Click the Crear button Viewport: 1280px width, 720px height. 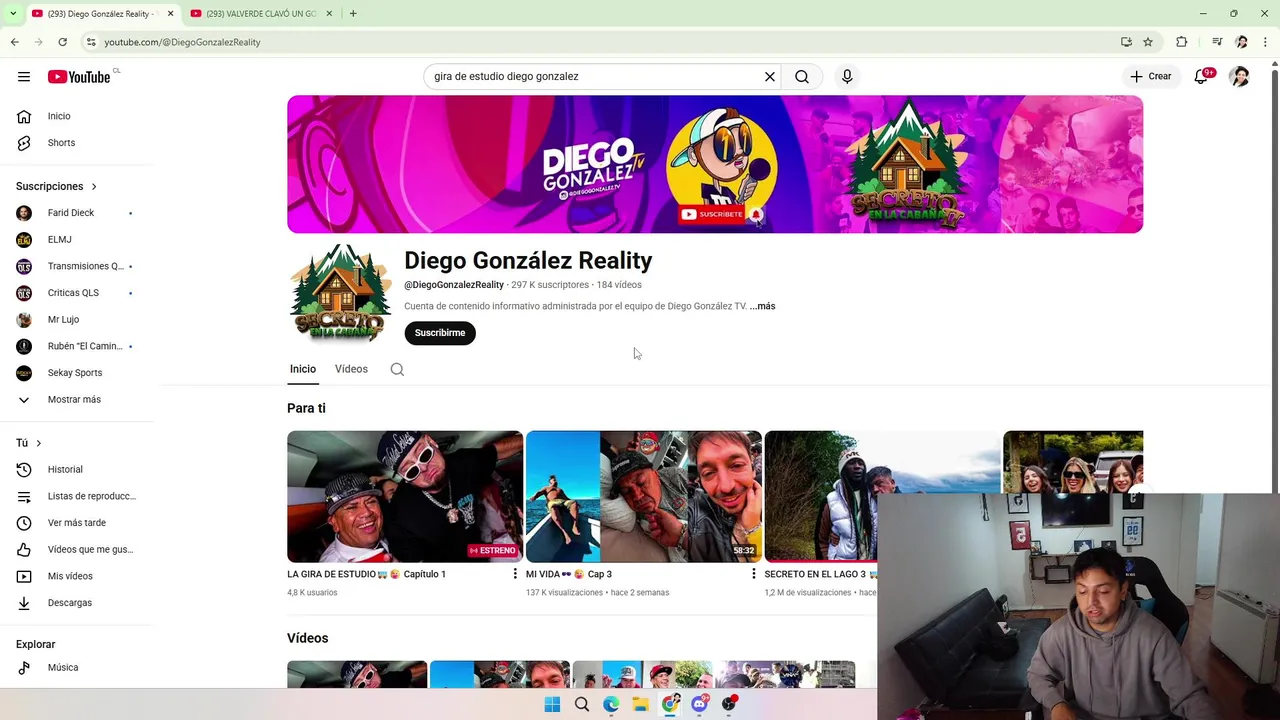[x=1150, y=76]
